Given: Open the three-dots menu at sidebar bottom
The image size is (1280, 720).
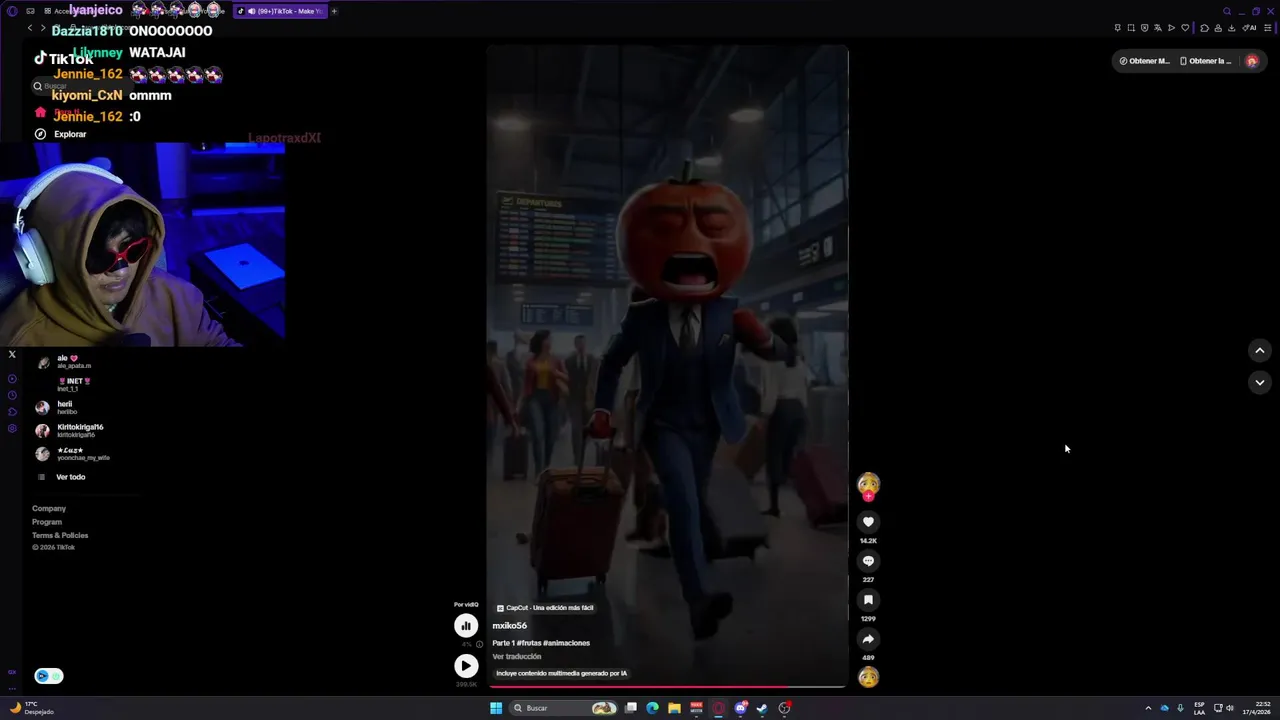Looking at the screenshot, I should [12, 688].
